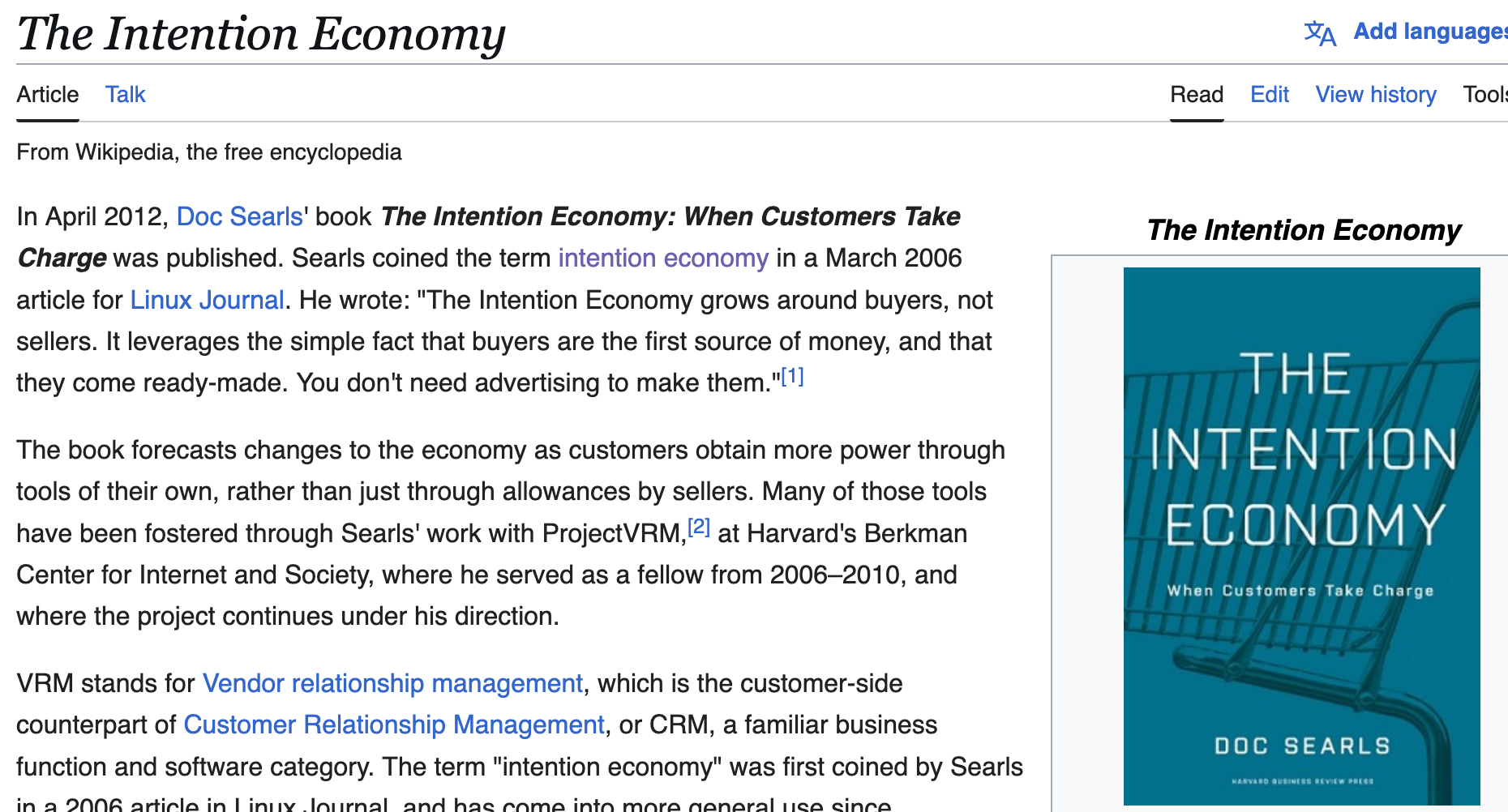Enlarge the book cover thumbnail
This screenshot has height=812, width=1508.
[1301, 536]
